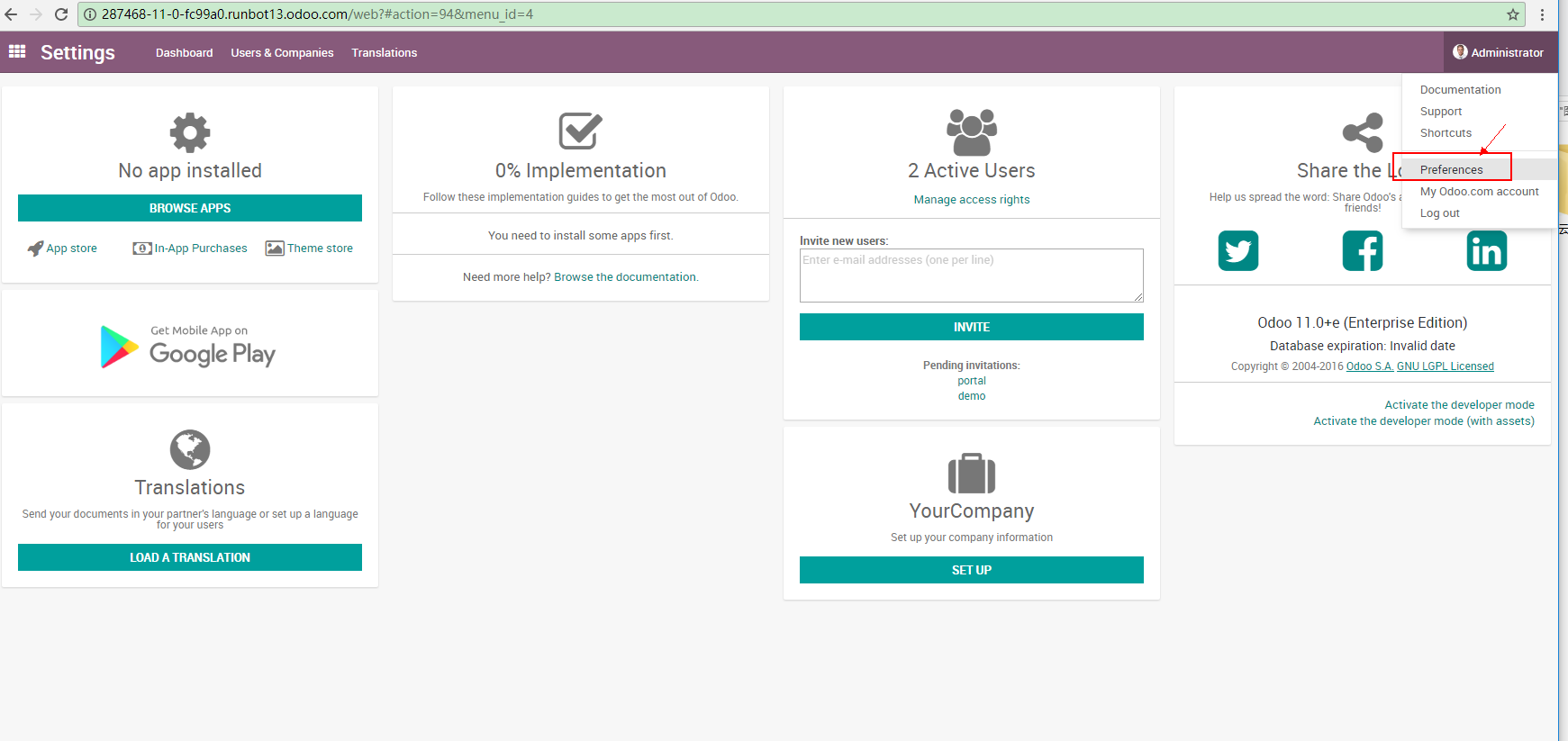This screenshot has width=1568, height=741.
Task: Click the INVITE button
Action: pos(971,327)
